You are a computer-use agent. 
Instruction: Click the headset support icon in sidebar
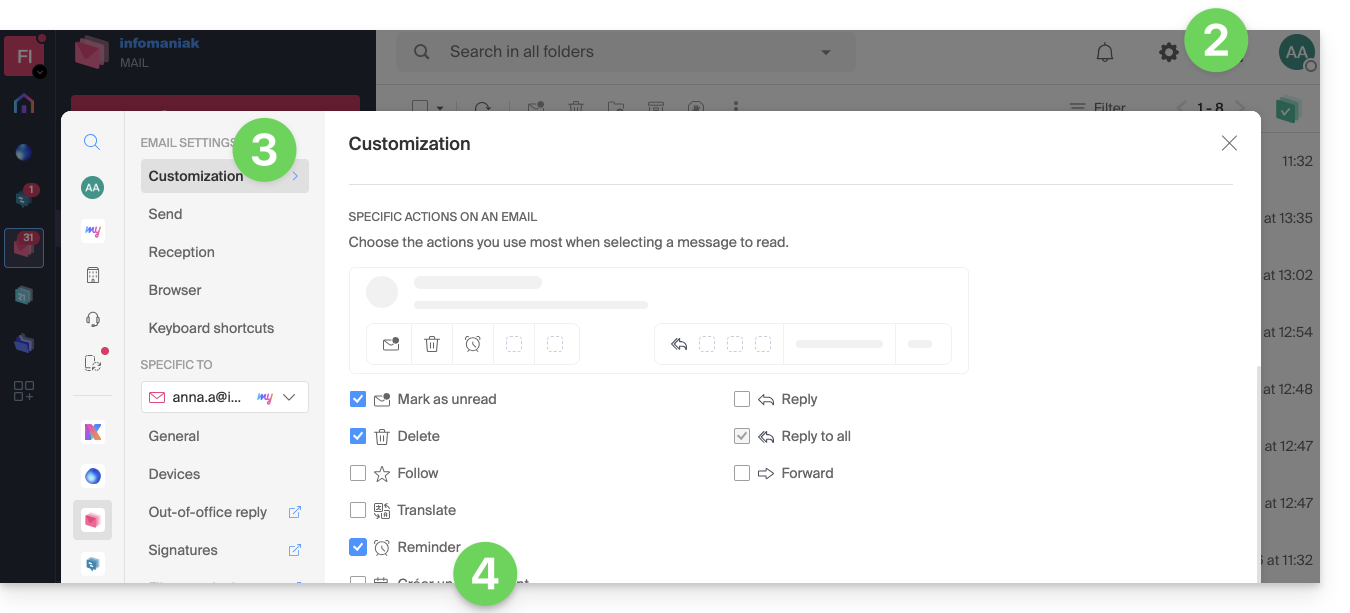click(x=92, y=319)
